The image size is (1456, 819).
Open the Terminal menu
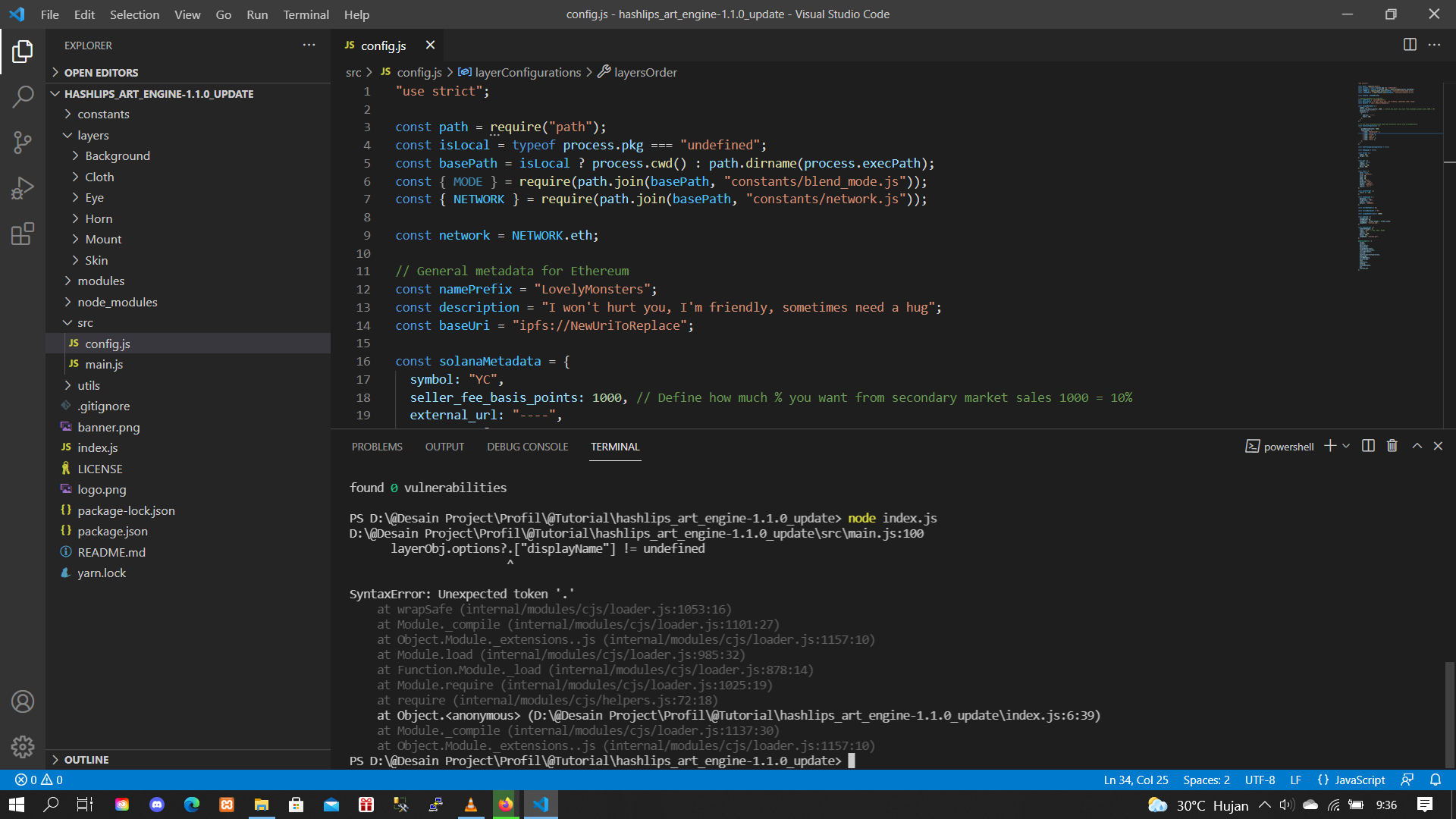click(306, 14)
